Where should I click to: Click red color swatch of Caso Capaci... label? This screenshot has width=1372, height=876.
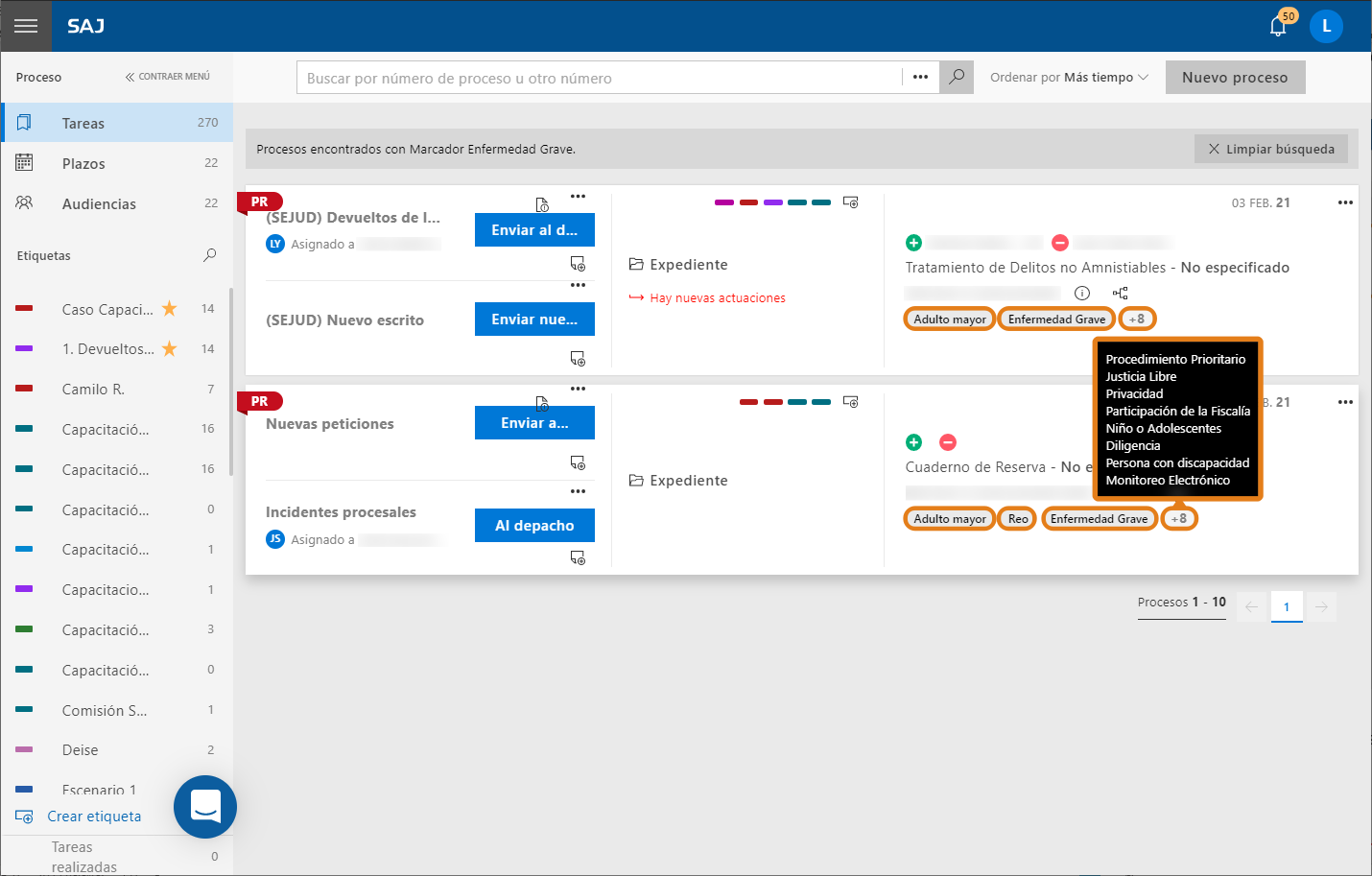coord(24,308)
